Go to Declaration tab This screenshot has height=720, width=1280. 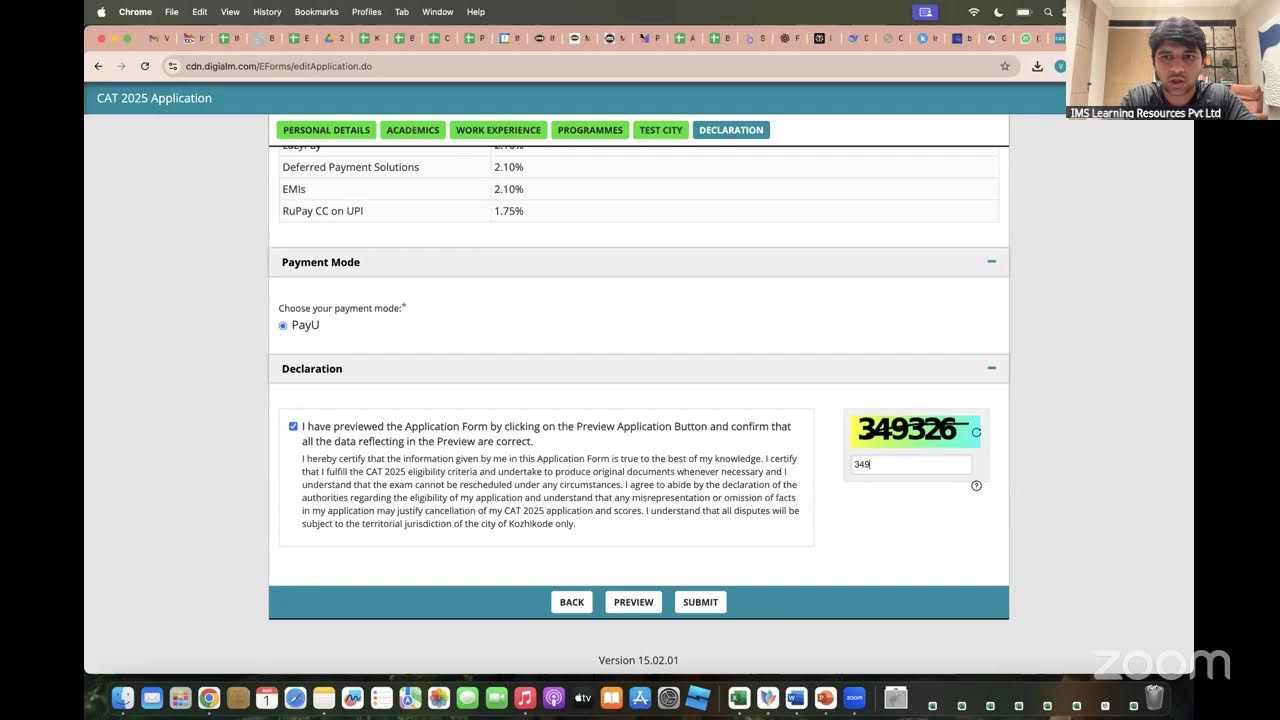[731, 130]
